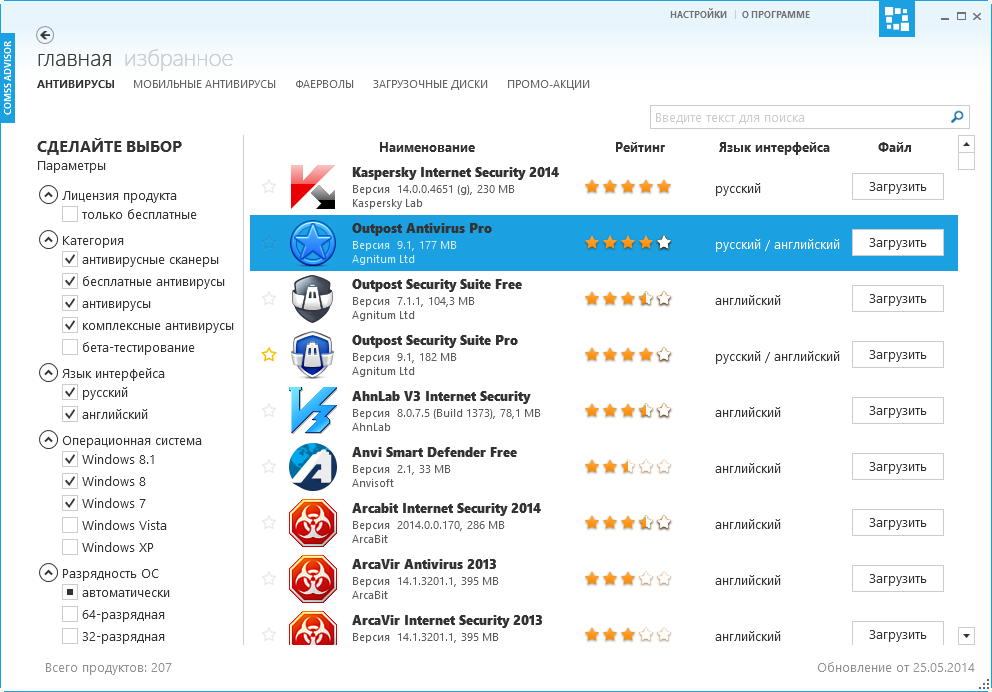Favorite star for Arcabit Internet Security 2014
The image size is (992, 692).
coord(269,522)
